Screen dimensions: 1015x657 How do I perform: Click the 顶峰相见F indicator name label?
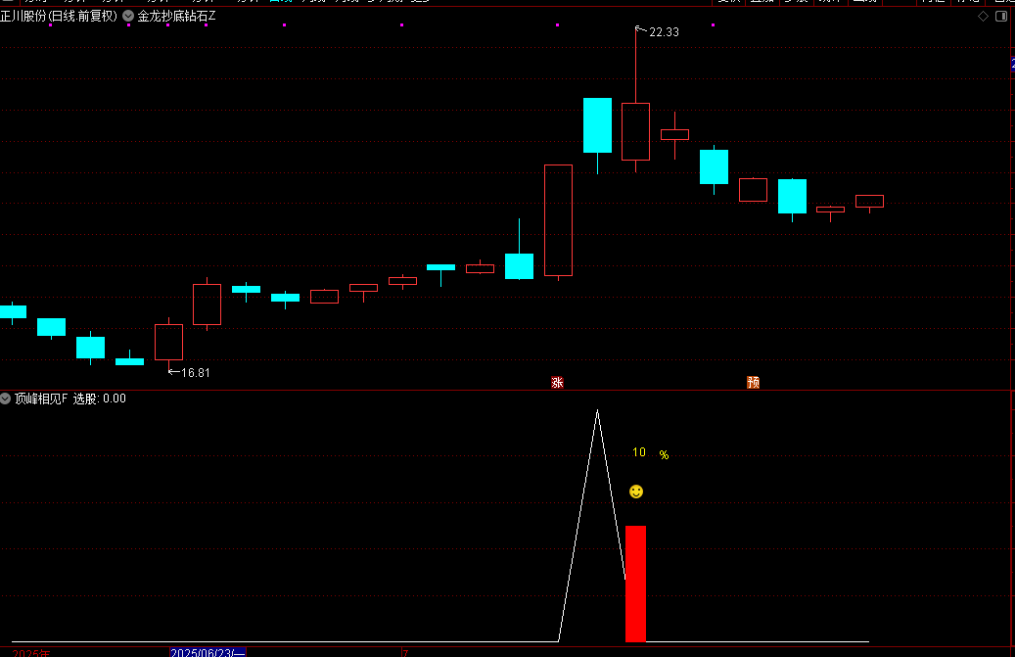click(x=41, y=399)
